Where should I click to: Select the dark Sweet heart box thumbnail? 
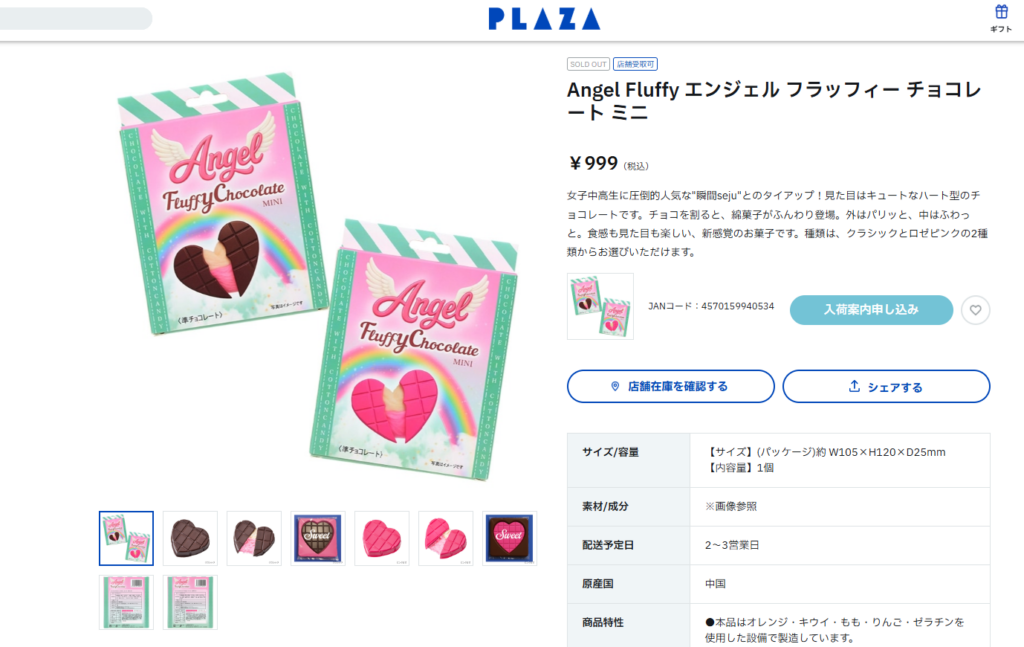(x=318, y=538)
